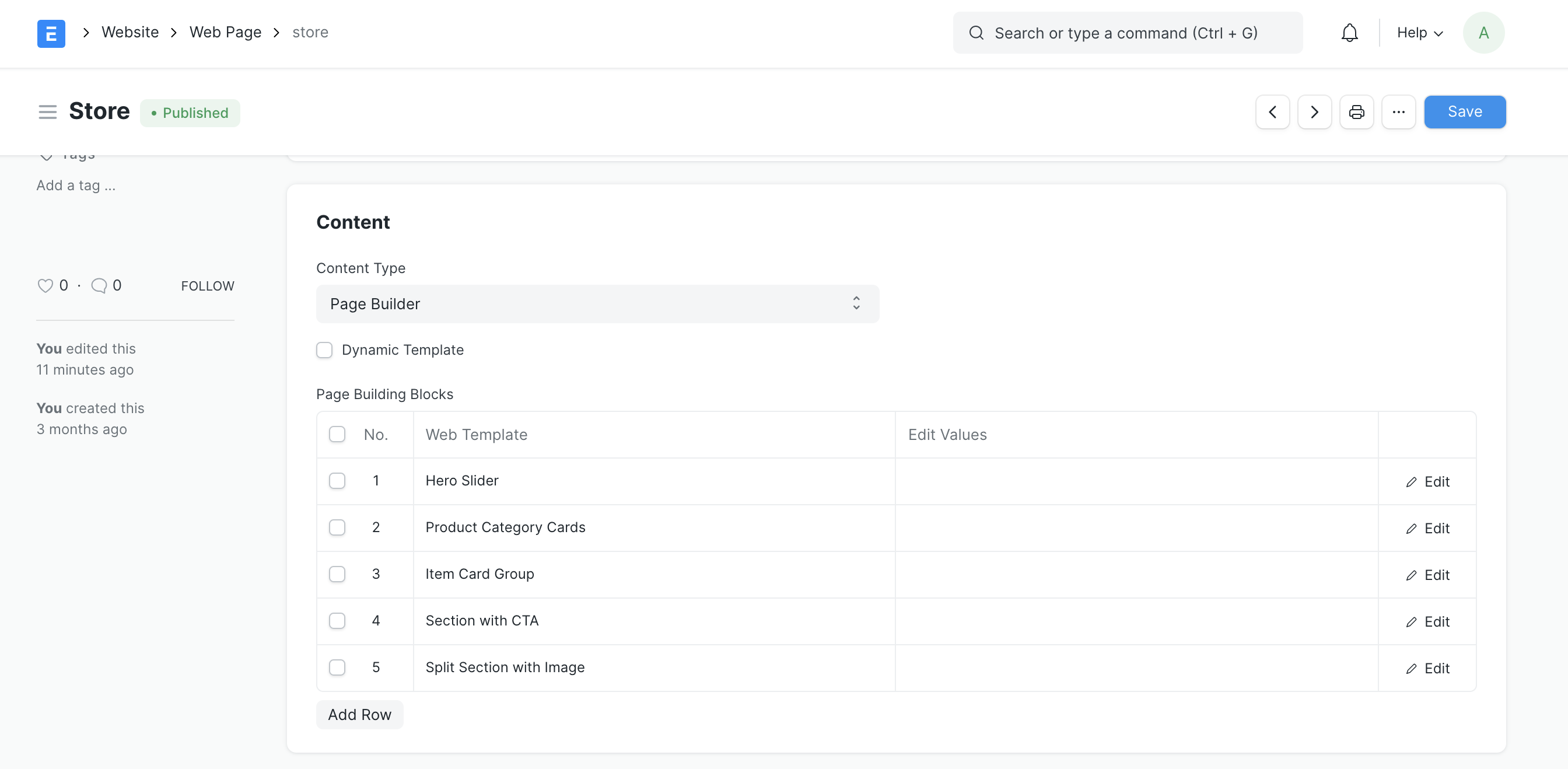
Task: Like the document using the heart icon
Action: coord(45,285)
